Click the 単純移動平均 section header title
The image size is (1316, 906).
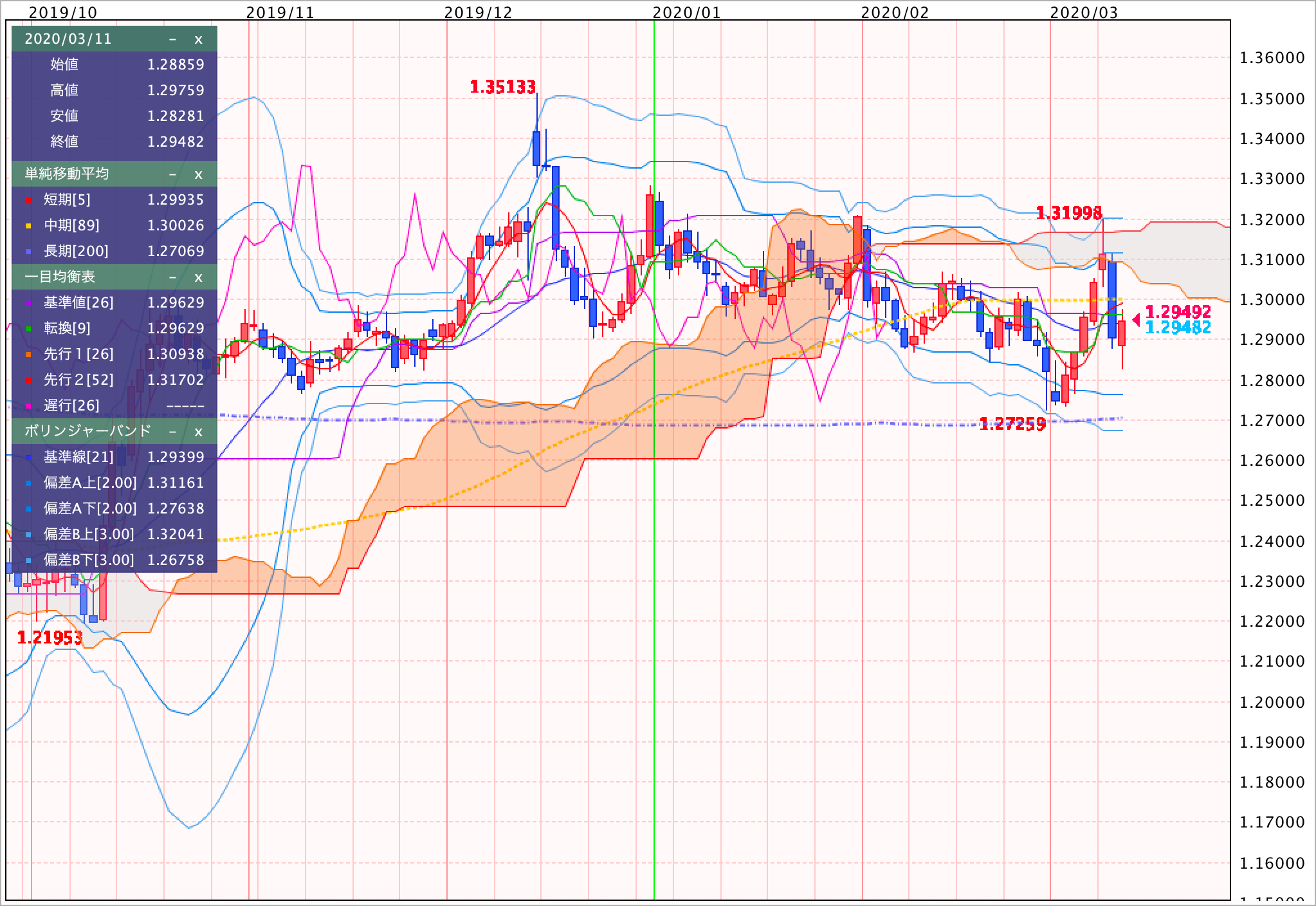tap(67, 174)
